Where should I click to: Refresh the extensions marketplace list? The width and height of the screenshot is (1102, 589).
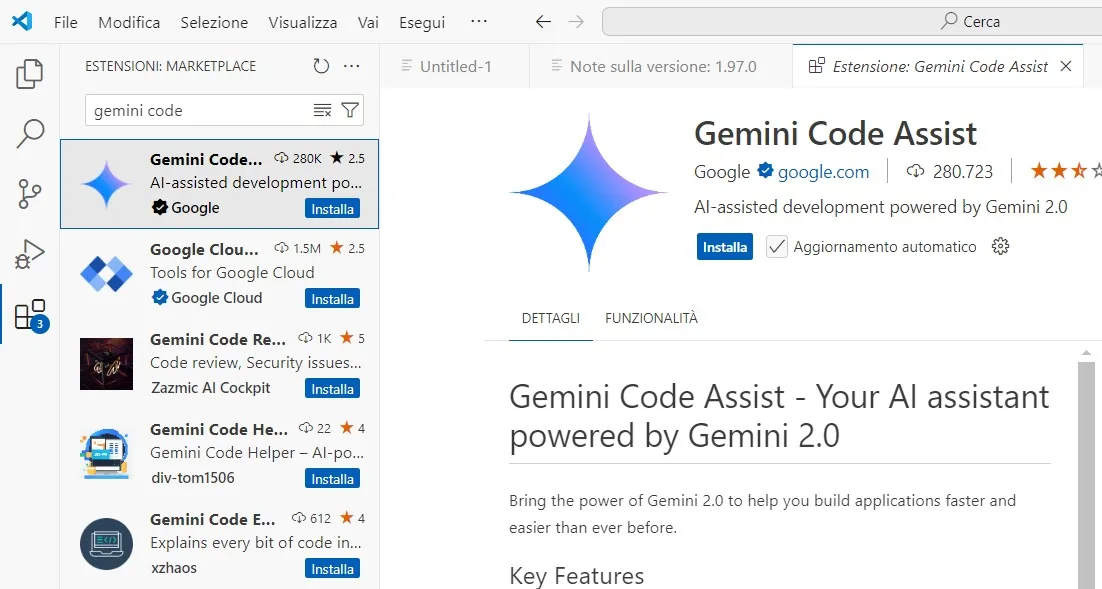pyautogui.click(x=320, y=65)
